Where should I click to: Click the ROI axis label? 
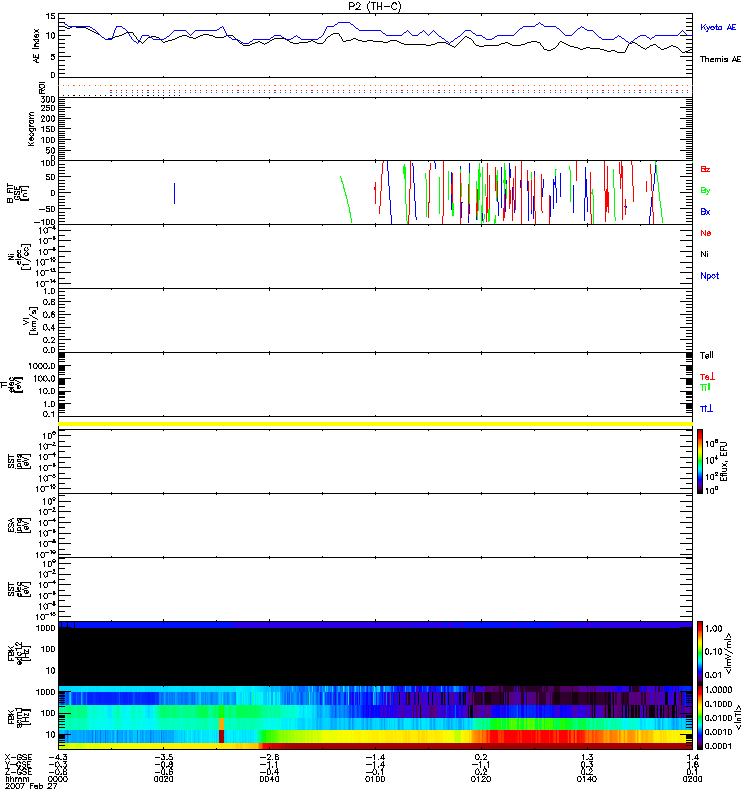click(42, 88)
